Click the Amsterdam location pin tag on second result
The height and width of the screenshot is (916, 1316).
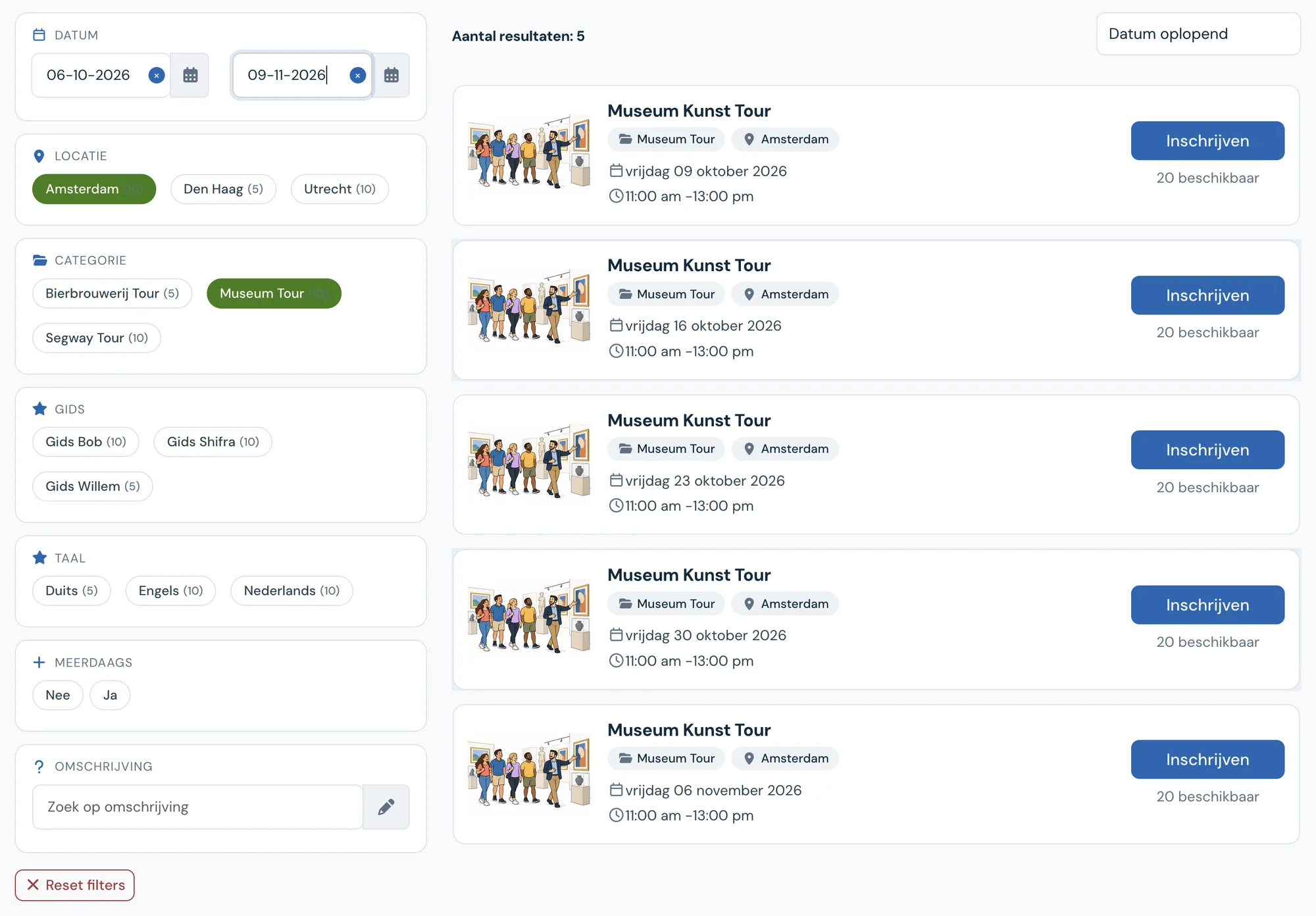(x=786, y=294)
